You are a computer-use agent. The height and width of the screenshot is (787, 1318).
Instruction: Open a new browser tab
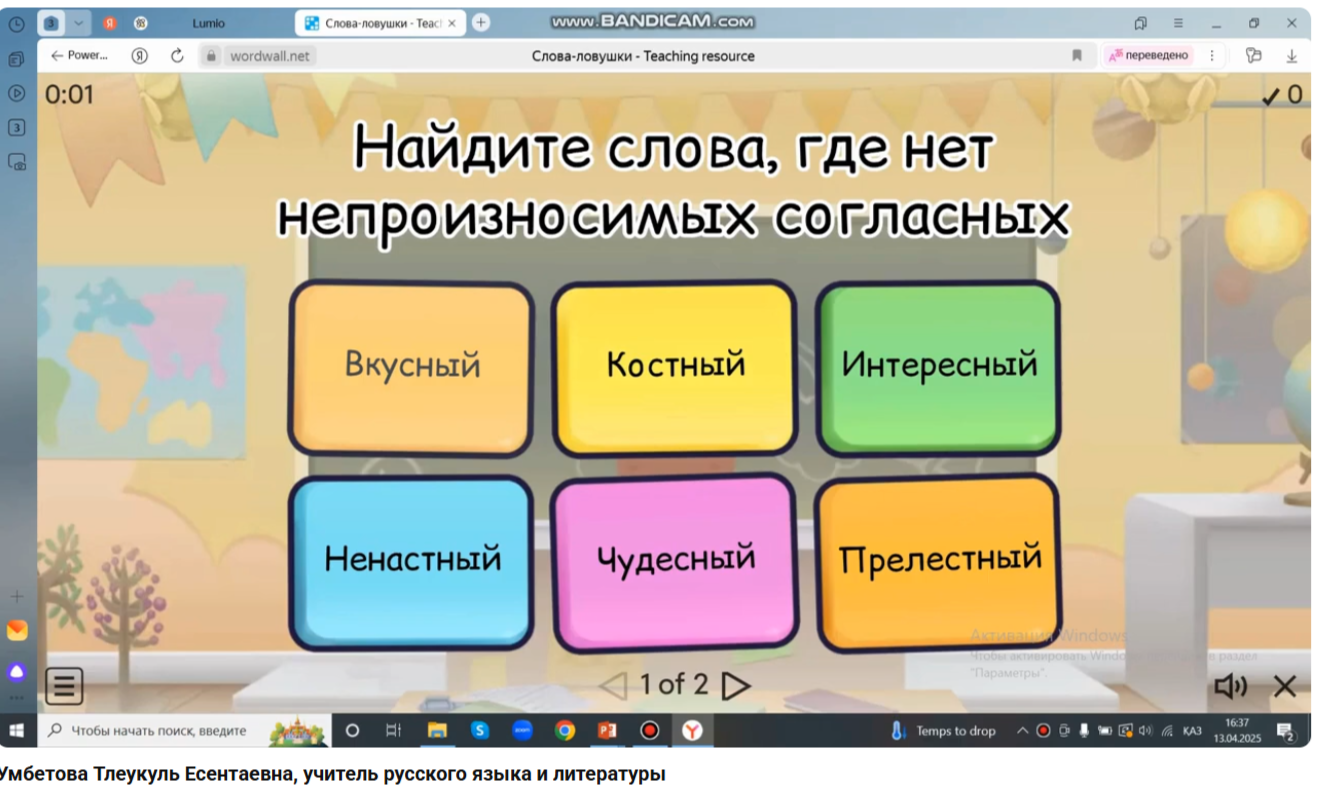coord(481,23)
